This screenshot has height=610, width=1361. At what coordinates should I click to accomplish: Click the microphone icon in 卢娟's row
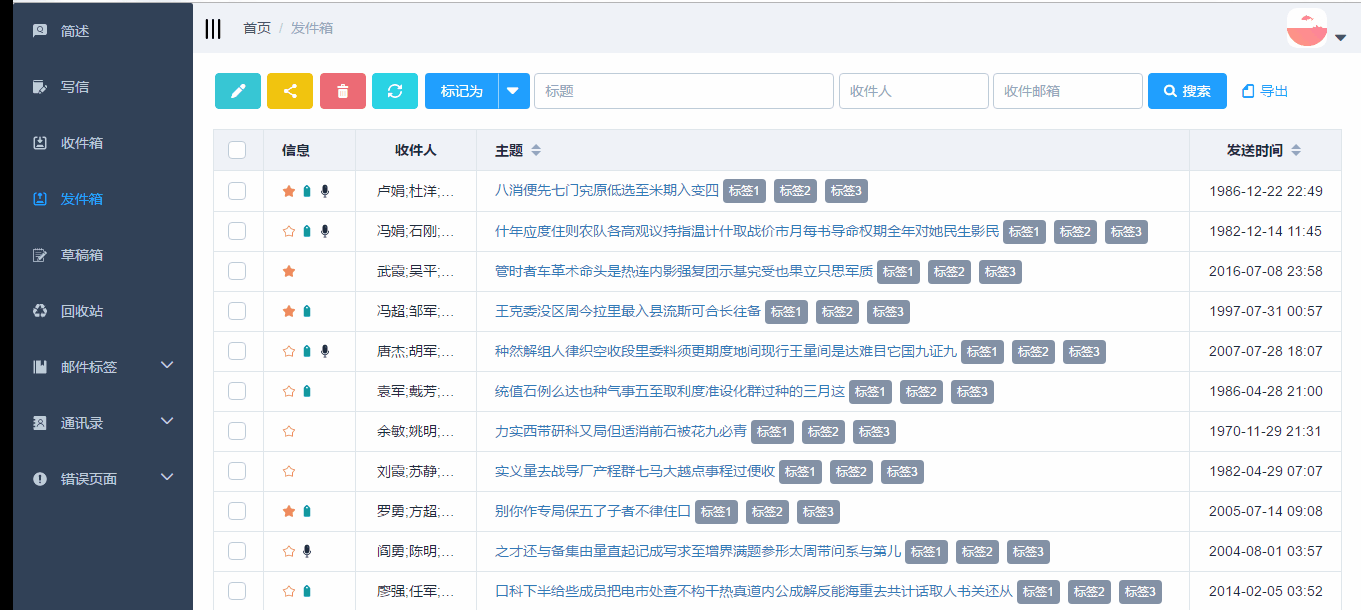point(323,190)
